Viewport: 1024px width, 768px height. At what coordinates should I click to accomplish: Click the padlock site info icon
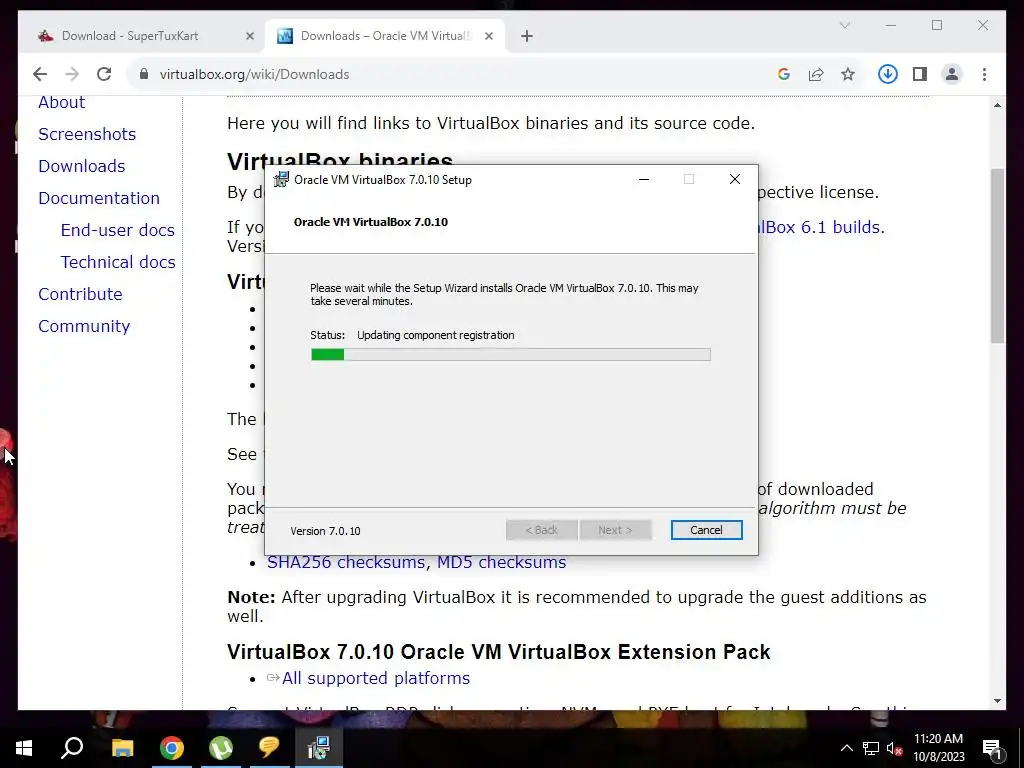point(144,74)
